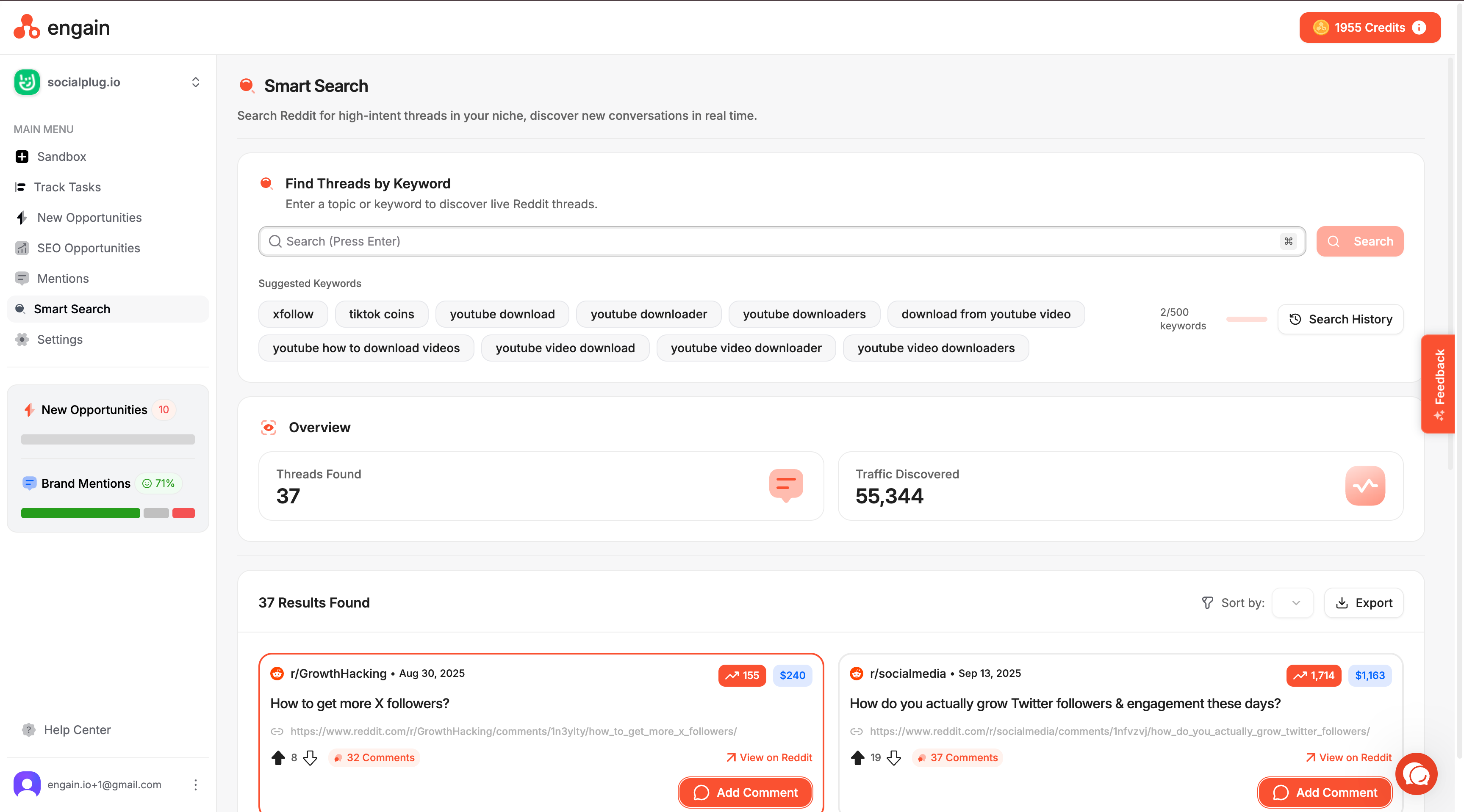Open the r/socialmedia thread URL link

pos(1120,732)
